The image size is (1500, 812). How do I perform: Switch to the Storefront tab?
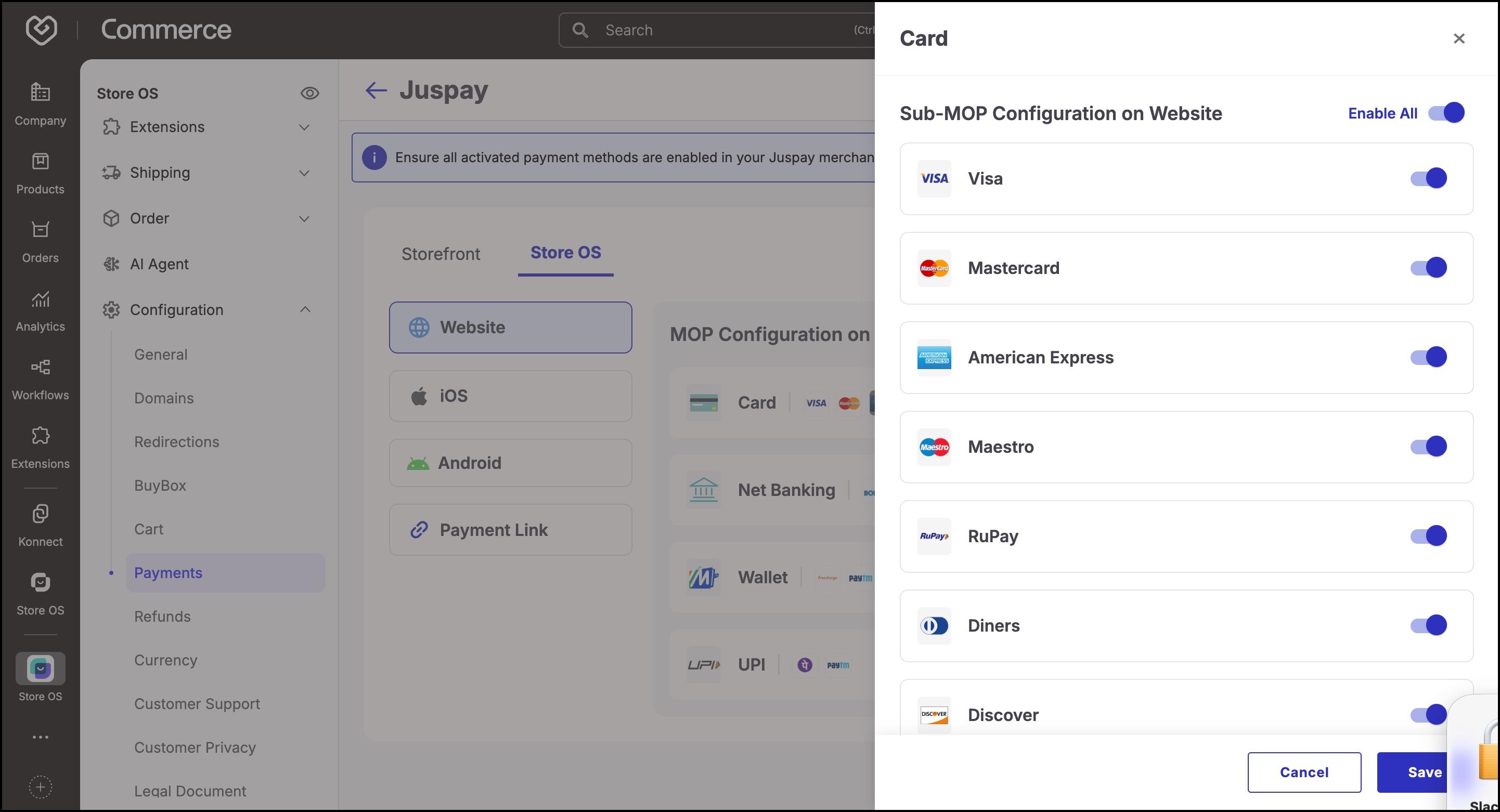[x=441, y=254]
